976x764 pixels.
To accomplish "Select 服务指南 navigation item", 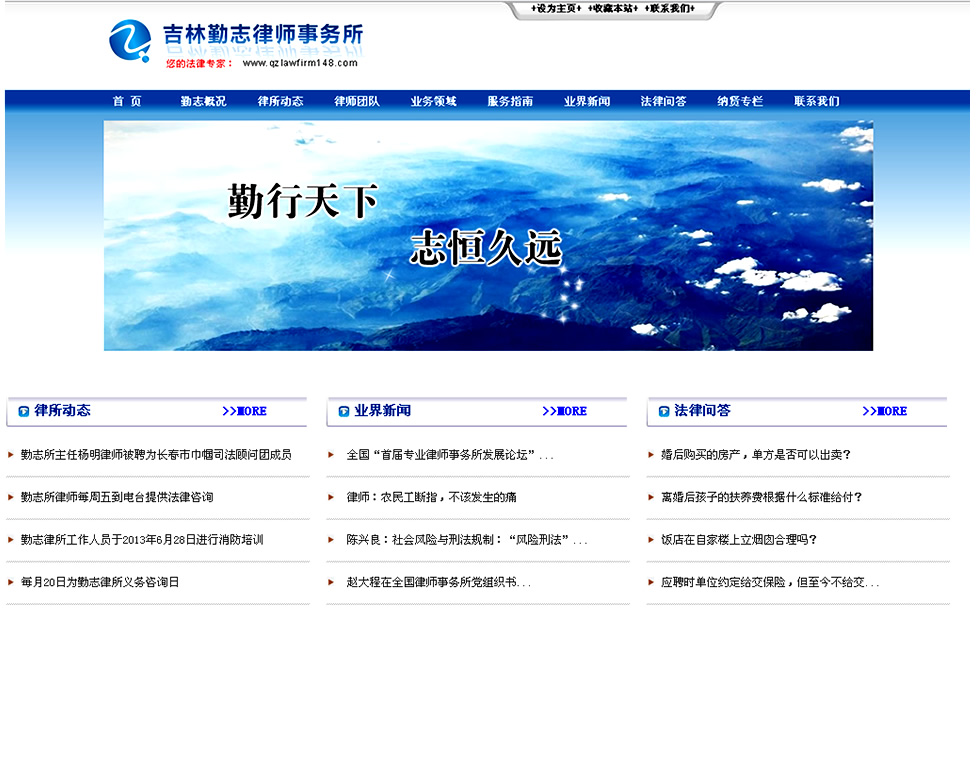I will (x=510, y=101).
